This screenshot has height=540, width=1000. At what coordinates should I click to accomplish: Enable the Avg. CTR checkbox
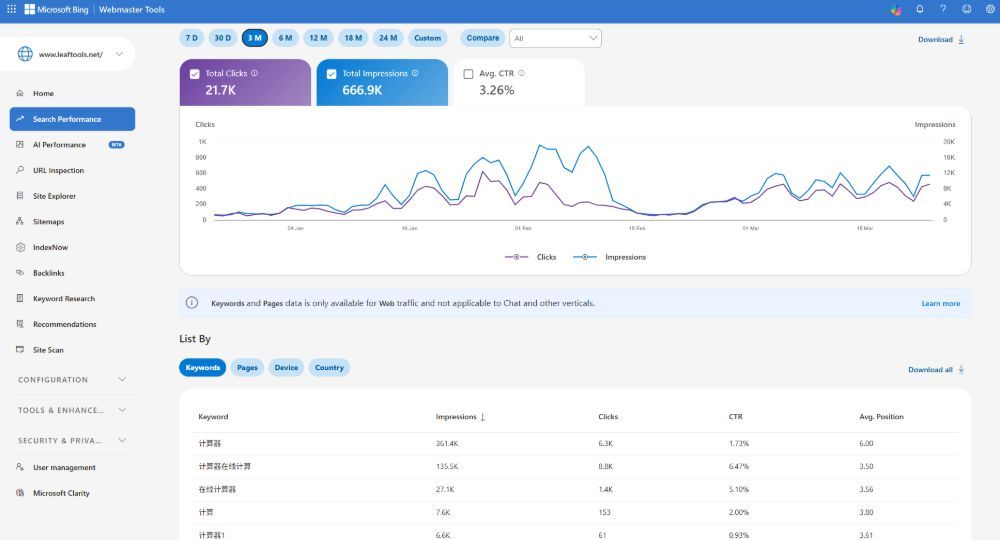(x=468, y=74)
